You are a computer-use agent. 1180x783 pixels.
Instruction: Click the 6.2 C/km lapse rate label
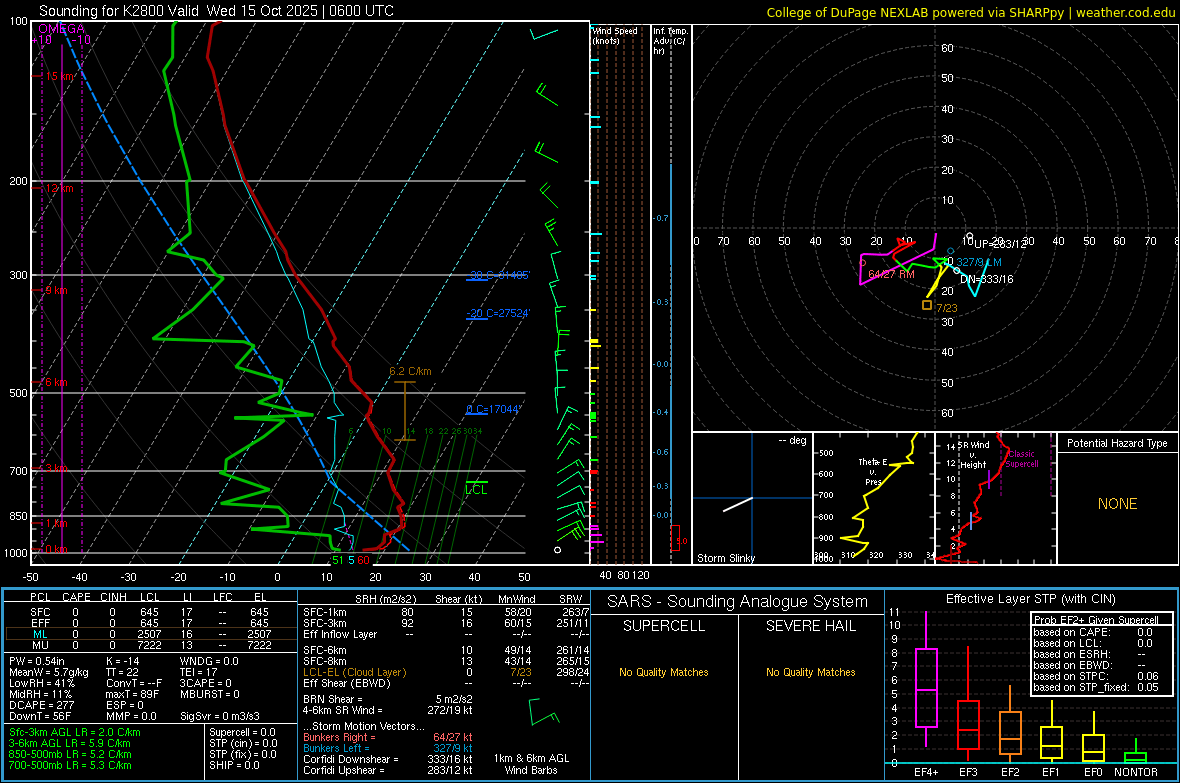(x=410, y=371)
